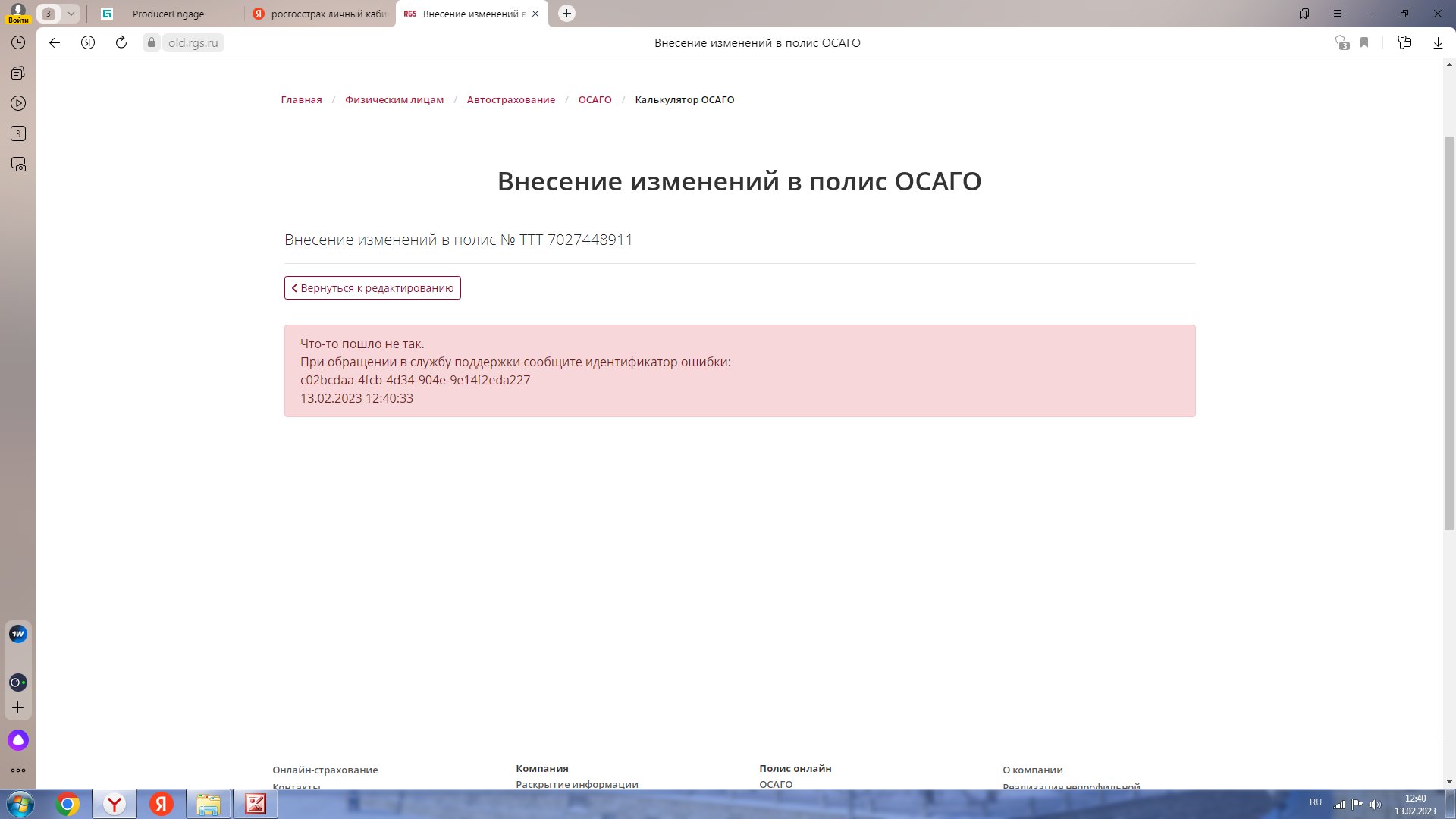Screen dimensions: 1456x819
Task: Click the old.rgs.ru address field
Action: tap(193, 42)
